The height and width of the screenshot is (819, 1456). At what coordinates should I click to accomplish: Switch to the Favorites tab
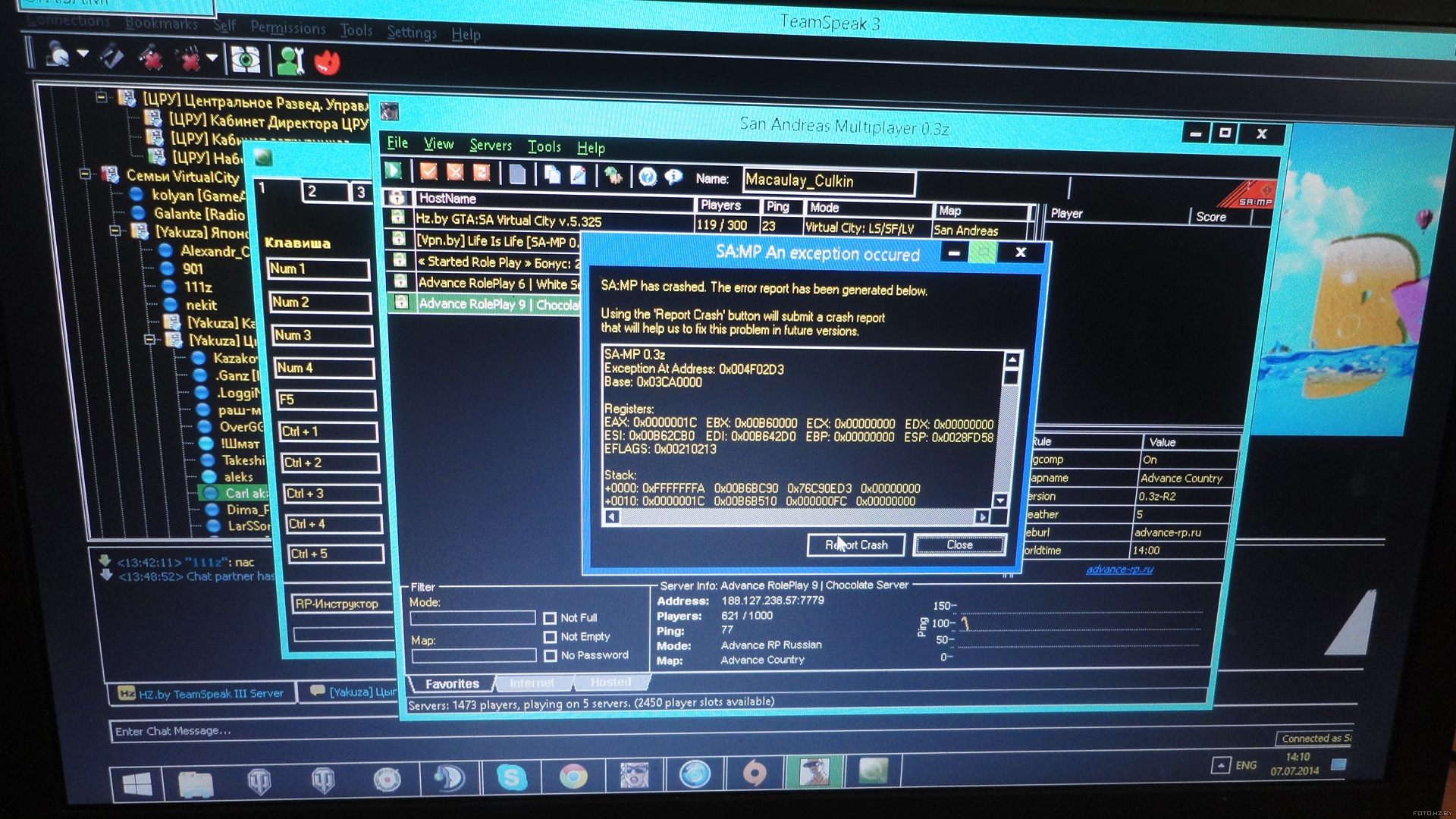tap(452, 684)
